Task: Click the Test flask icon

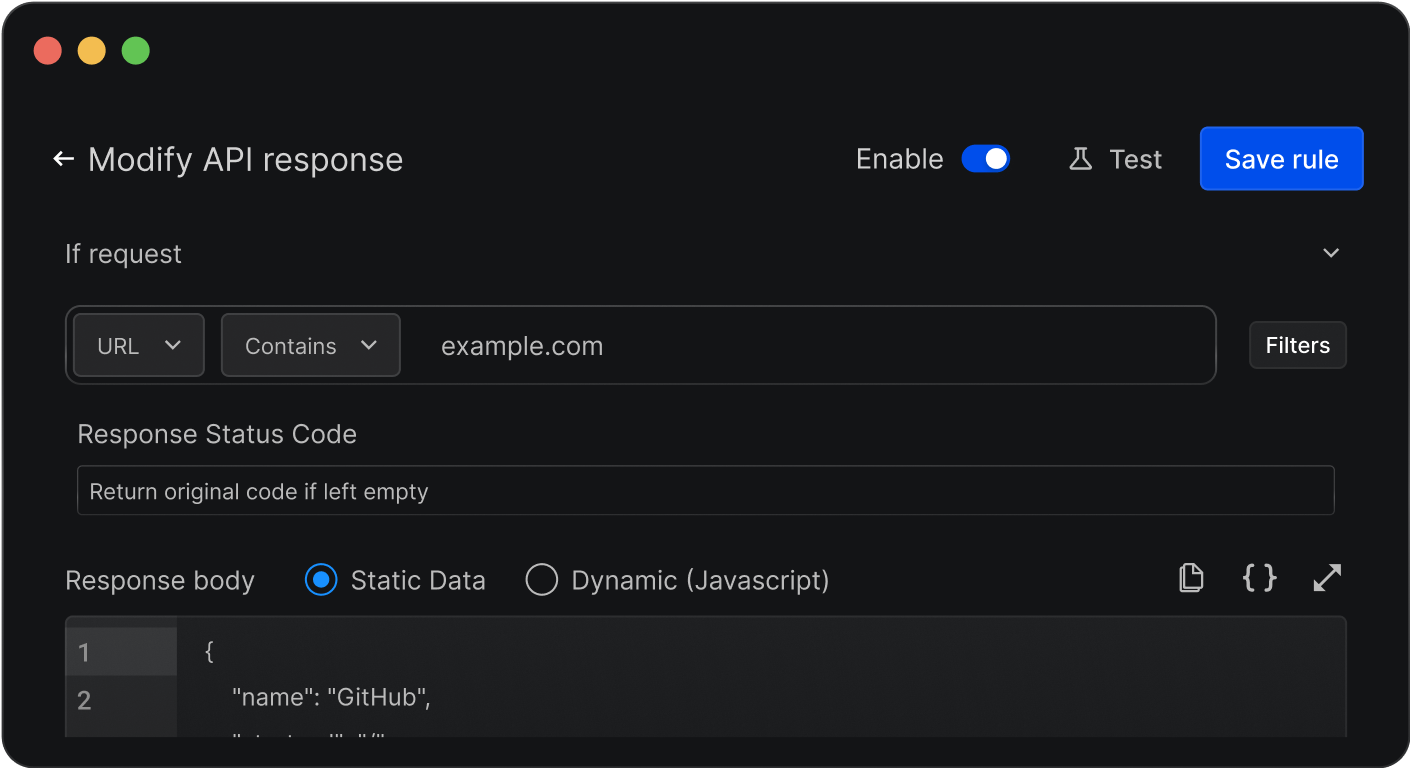Action: click(x=1080, y=159)
